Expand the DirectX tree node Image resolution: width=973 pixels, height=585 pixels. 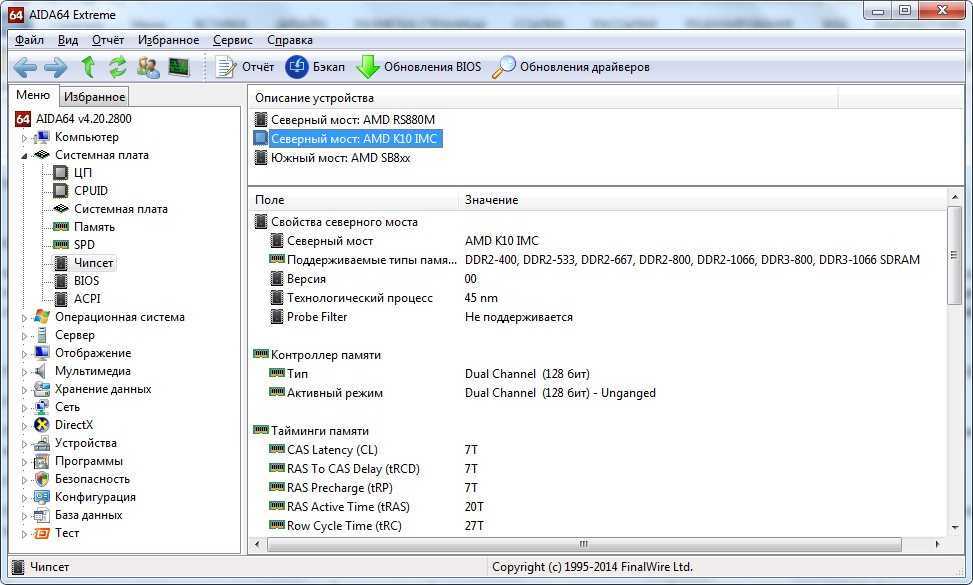[x=24, y=426]
